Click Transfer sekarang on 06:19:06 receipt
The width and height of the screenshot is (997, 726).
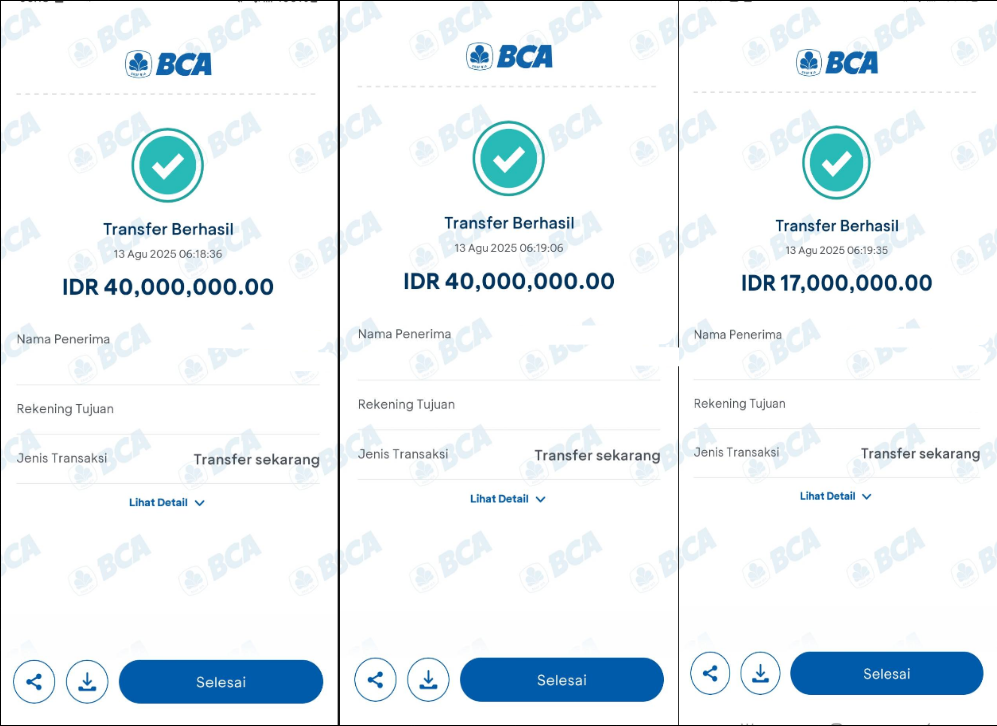(x=597, y=455)
